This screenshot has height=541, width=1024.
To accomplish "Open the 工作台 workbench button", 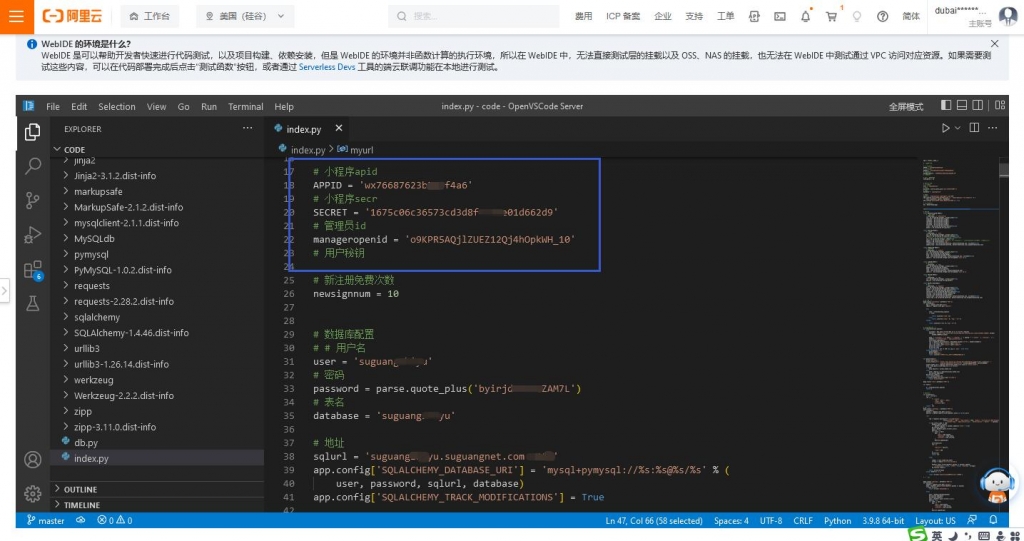I will (150, 16).
